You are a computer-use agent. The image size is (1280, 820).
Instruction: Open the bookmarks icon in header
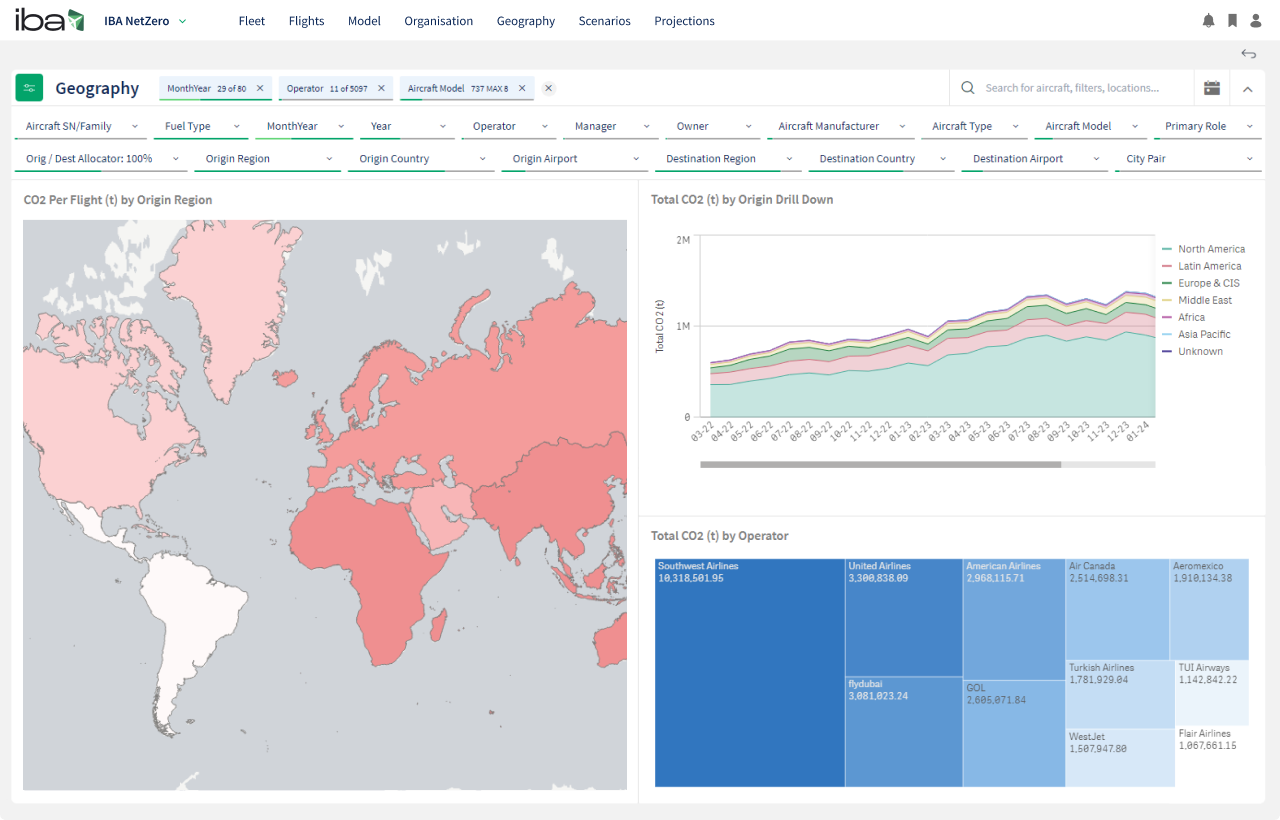[x=1232, y=21]
